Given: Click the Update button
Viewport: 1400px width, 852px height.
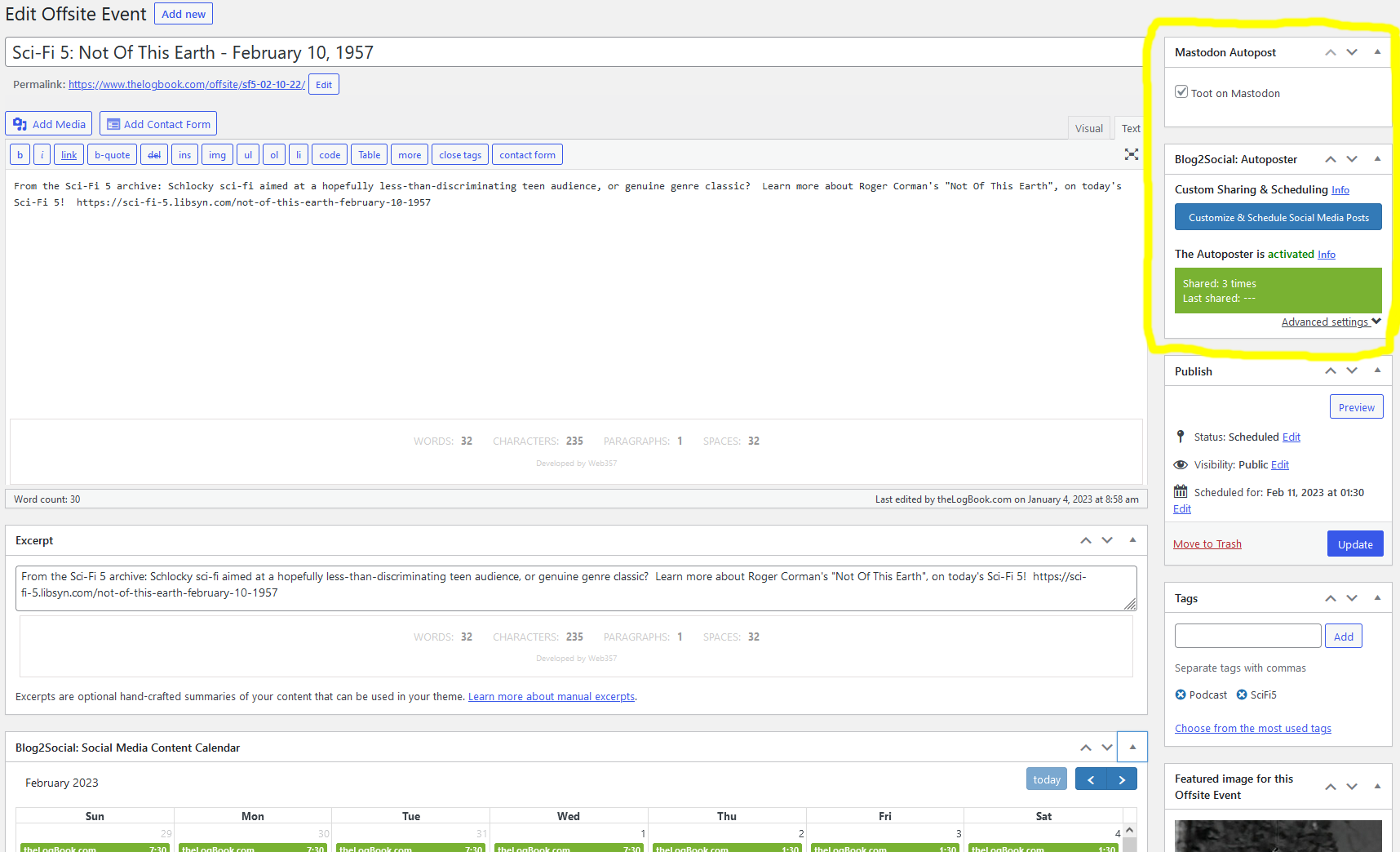Looking at the screenshot, I should (1354, 544).
